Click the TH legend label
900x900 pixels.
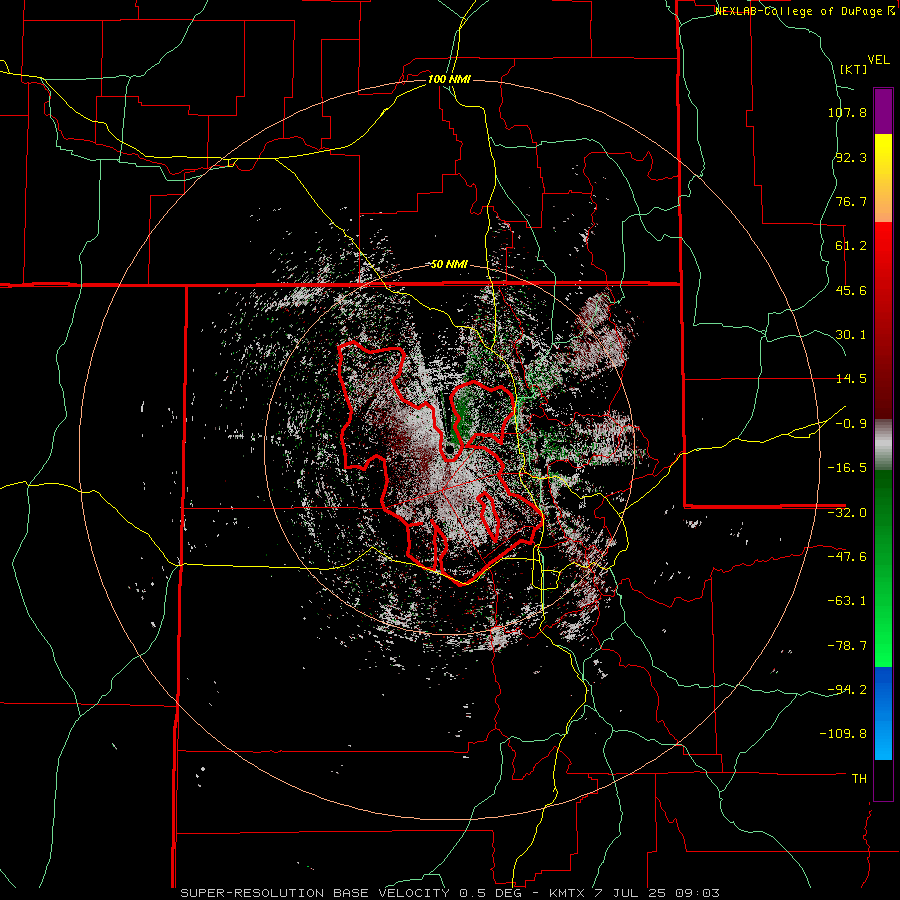[x=859, y=779]
